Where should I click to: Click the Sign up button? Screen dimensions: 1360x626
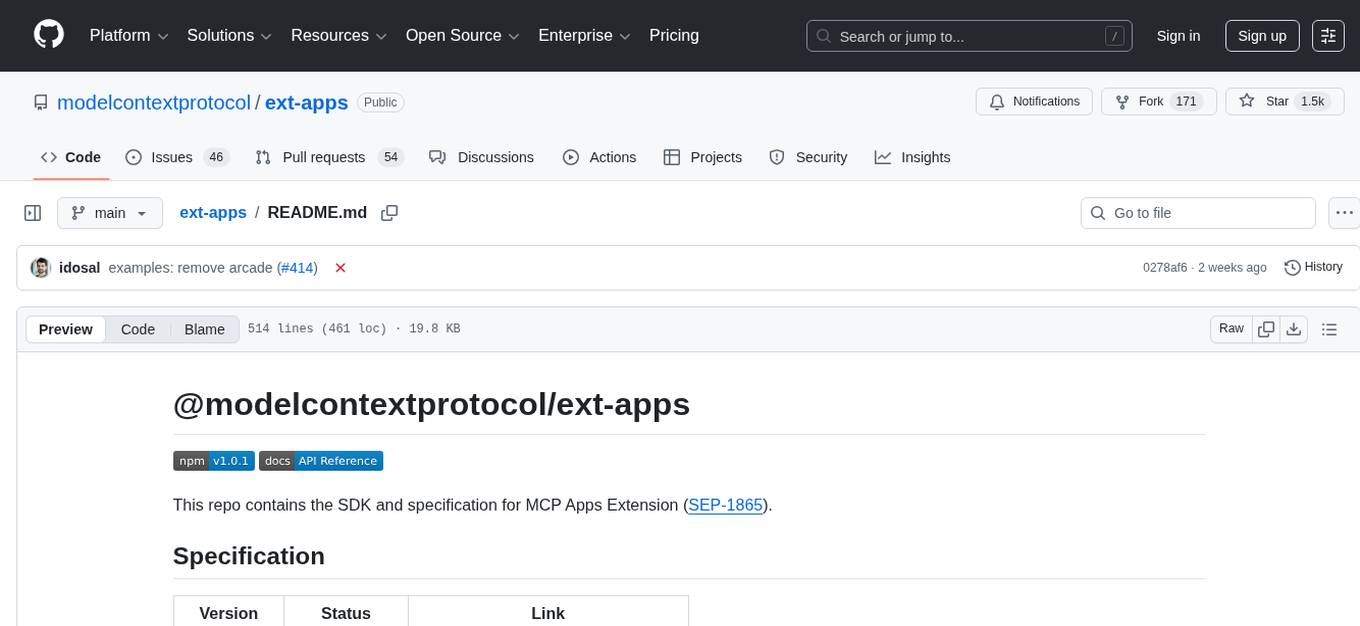point(1261,35)
